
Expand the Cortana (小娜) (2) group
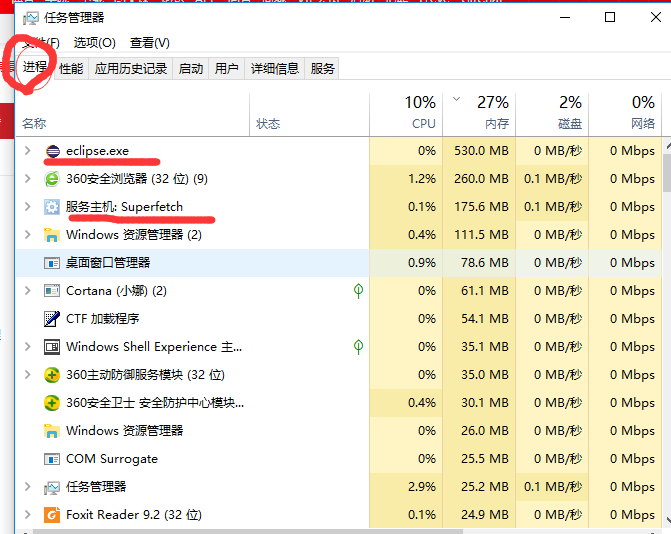click(x=28, y=291)
